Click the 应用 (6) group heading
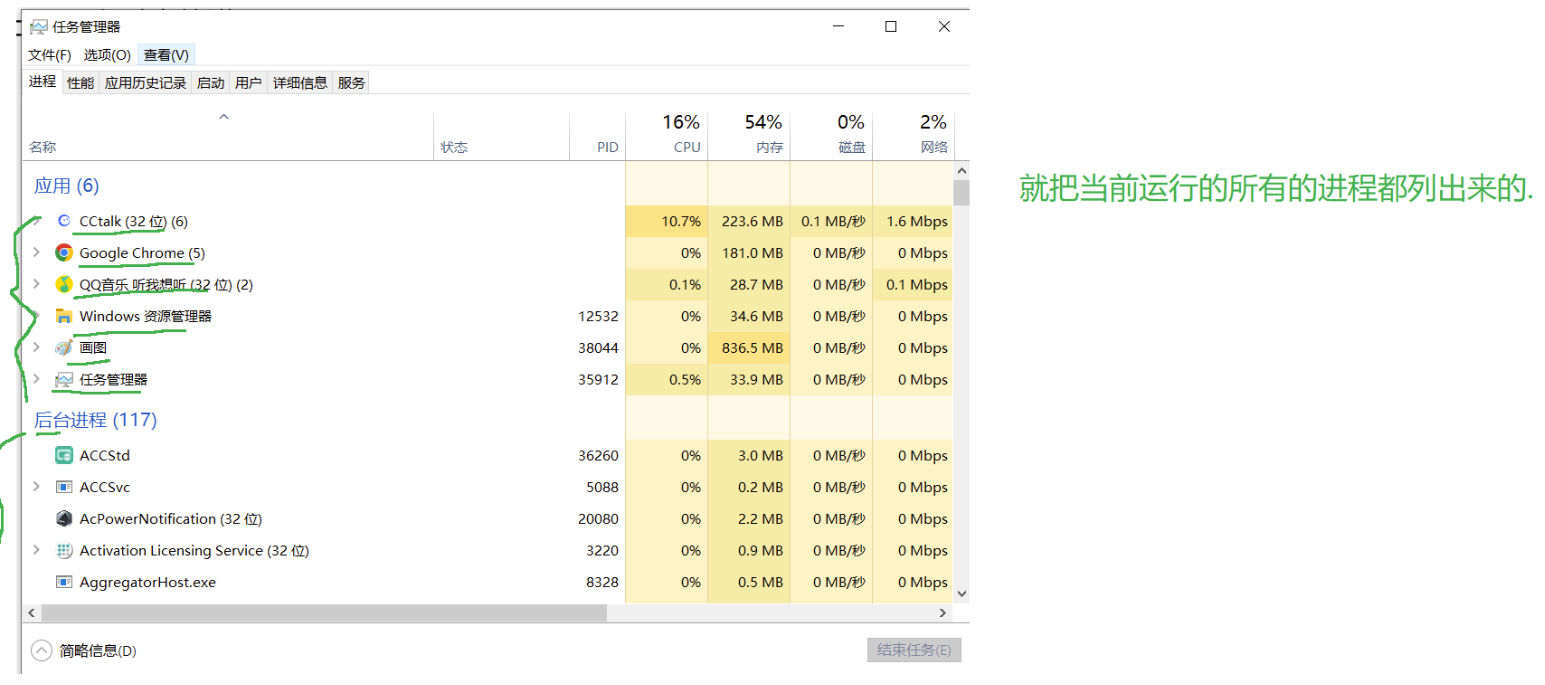 67,186
